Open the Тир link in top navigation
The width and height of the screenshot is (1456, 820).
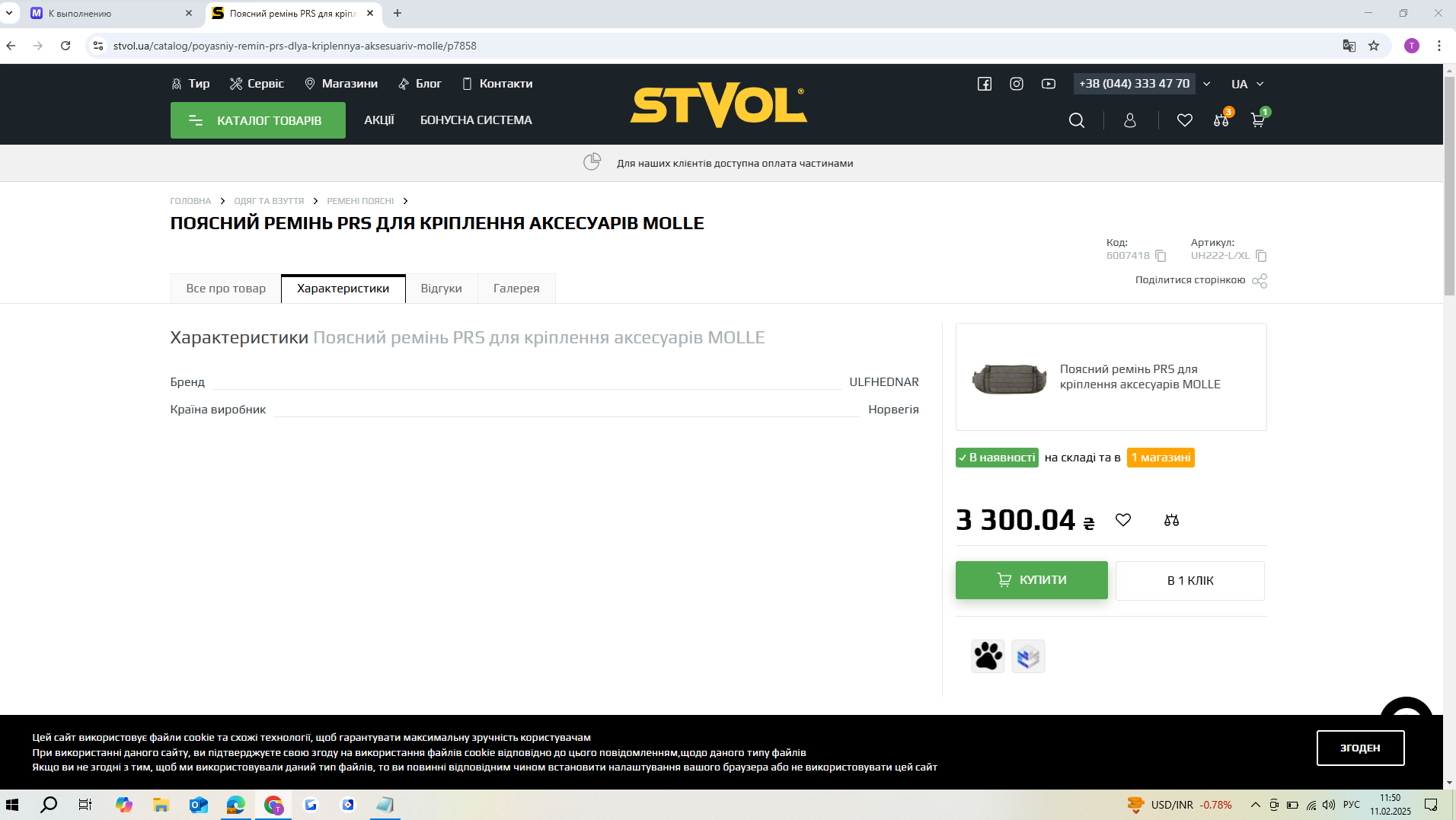190,84
